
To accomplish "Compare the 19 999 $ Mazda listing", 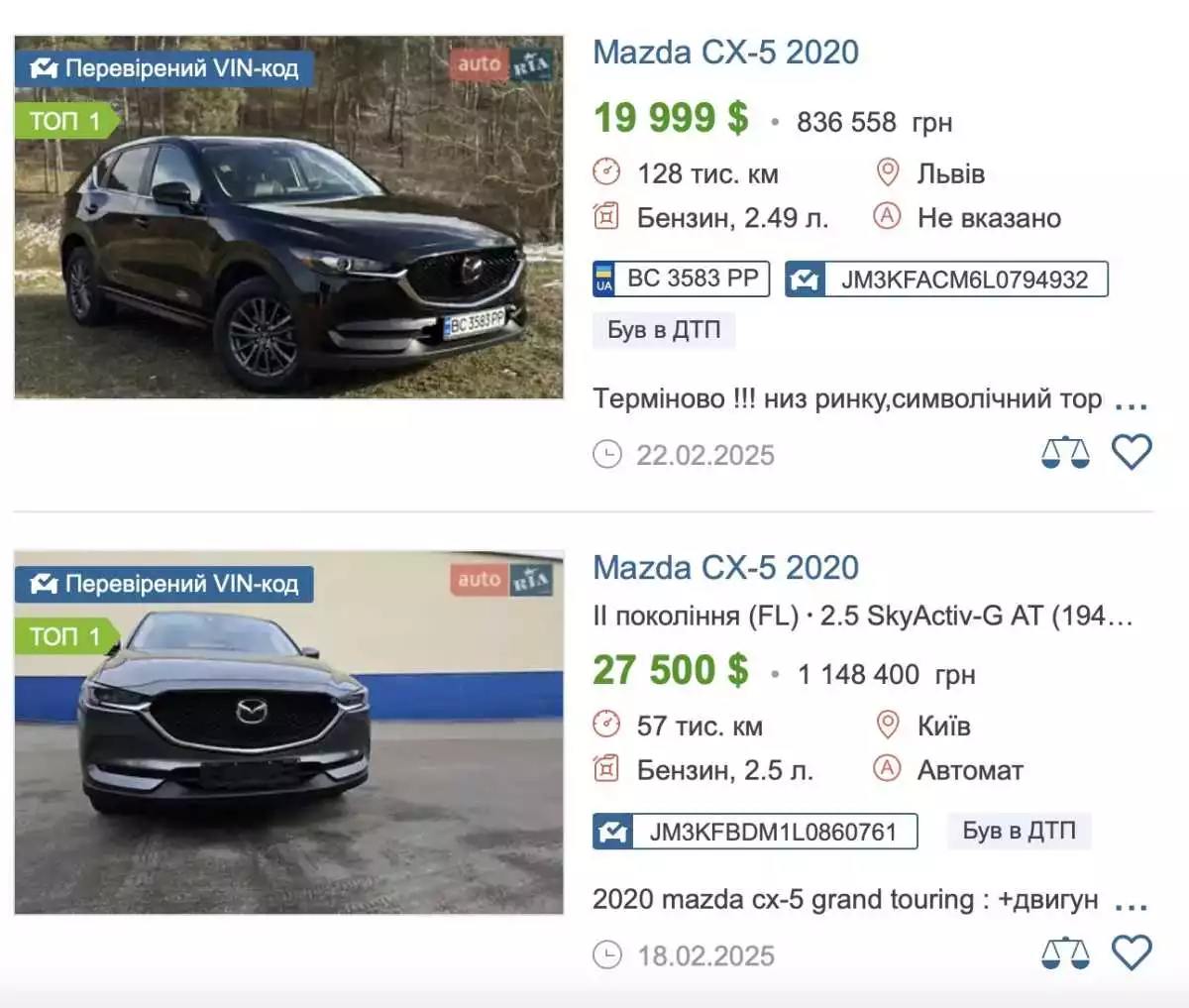I will point(1065,453).
